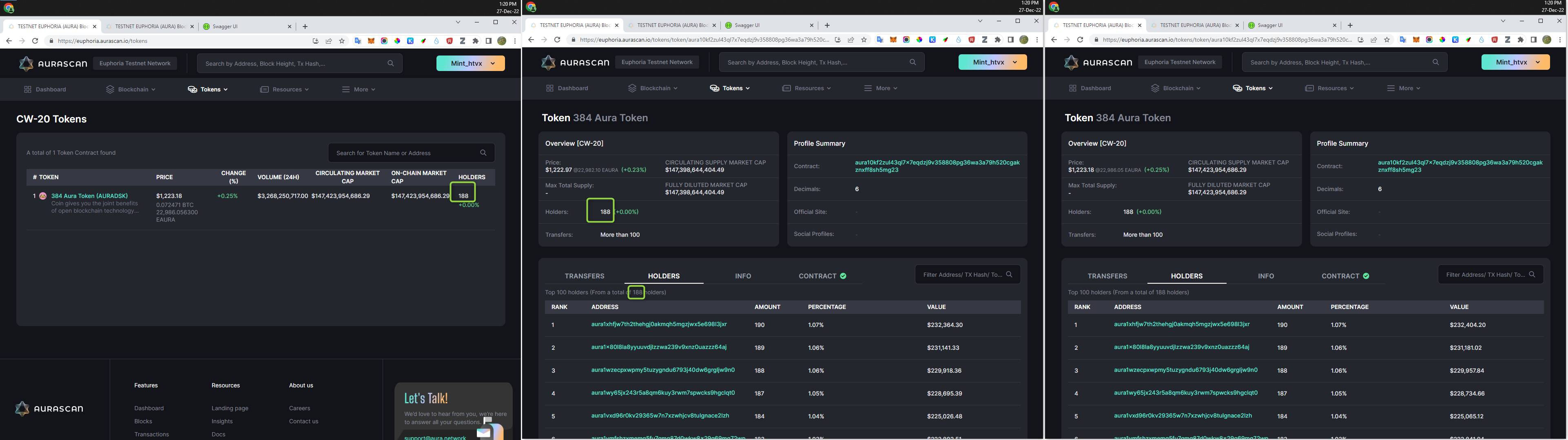Expand the Blockchain menu in the left window
This screenshot has height=440, width=1568.
[x=131, y=89]
